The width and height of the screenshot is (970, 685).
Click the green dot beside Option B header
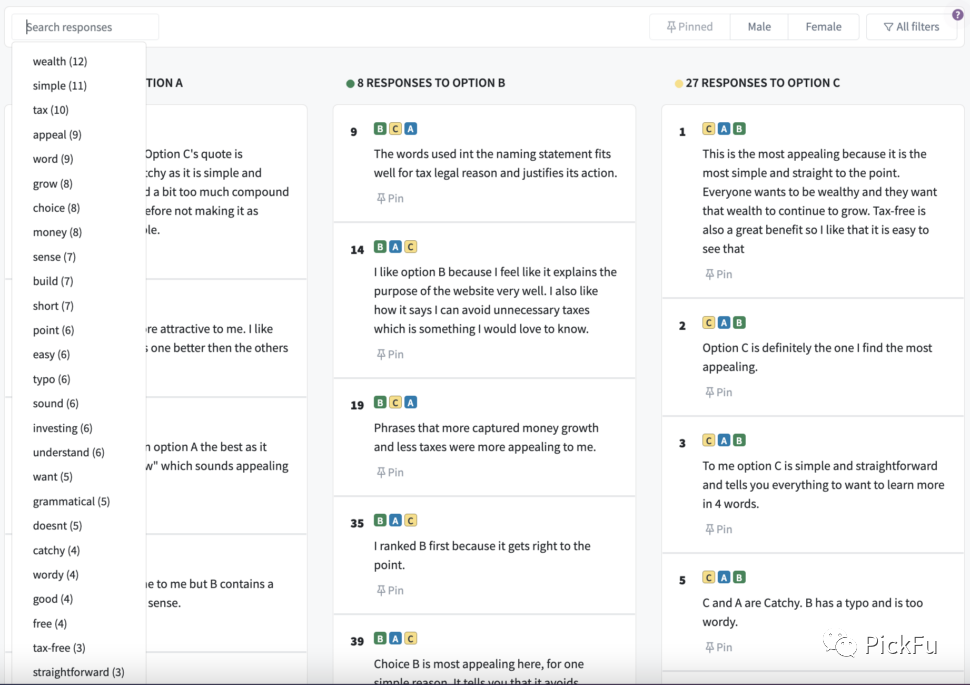point(350,83)
